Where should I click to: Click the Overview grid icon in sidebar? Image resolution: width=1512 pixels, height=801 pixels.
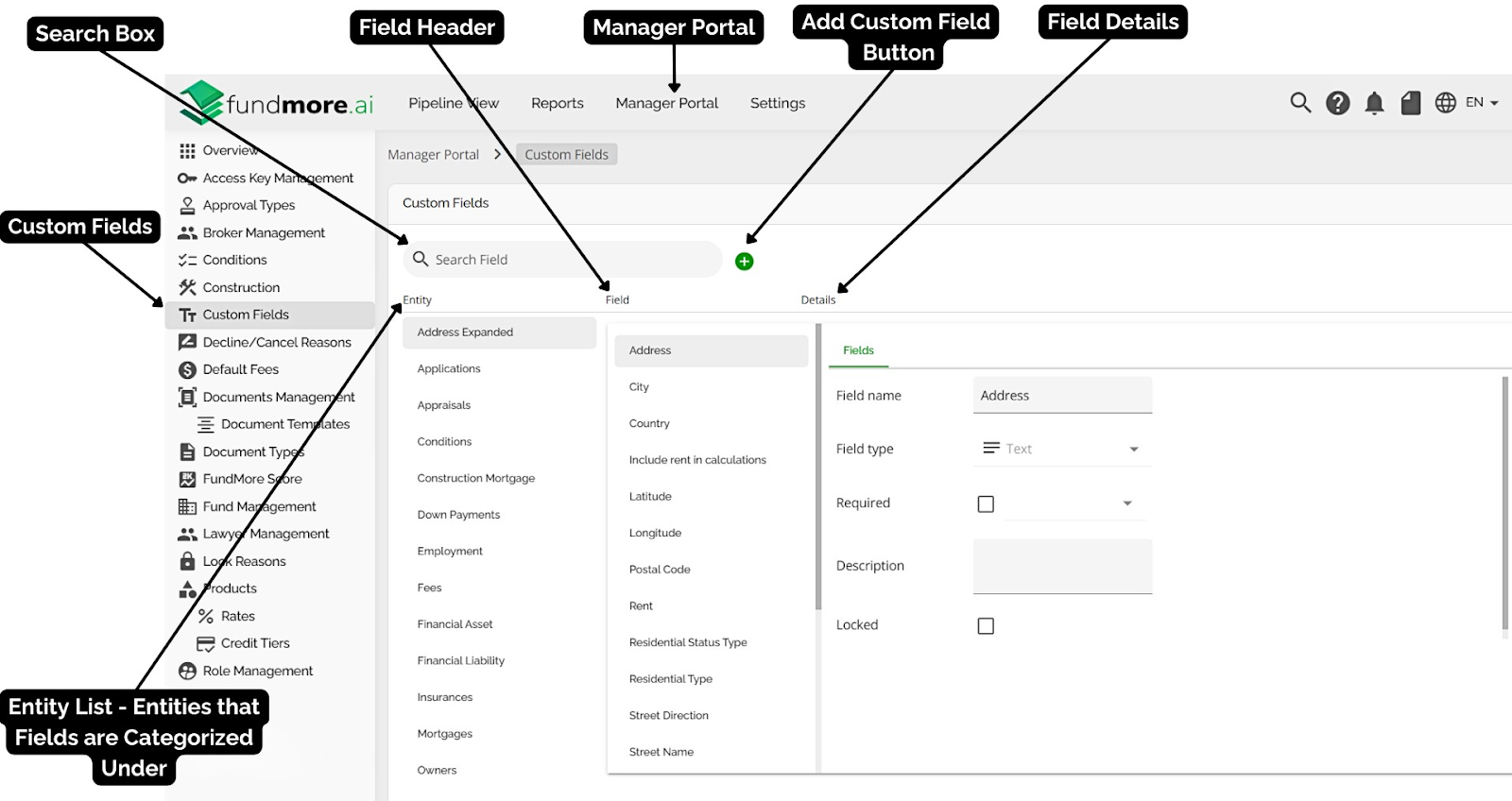(187, 151)
